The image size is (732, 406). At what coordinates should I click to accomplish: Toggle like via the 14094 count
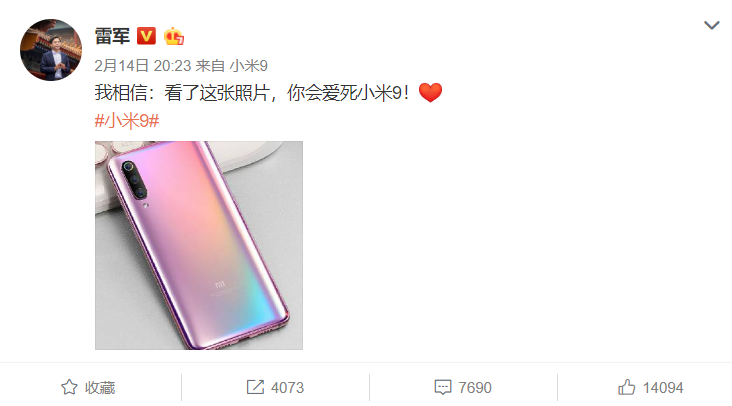point(663,388)
